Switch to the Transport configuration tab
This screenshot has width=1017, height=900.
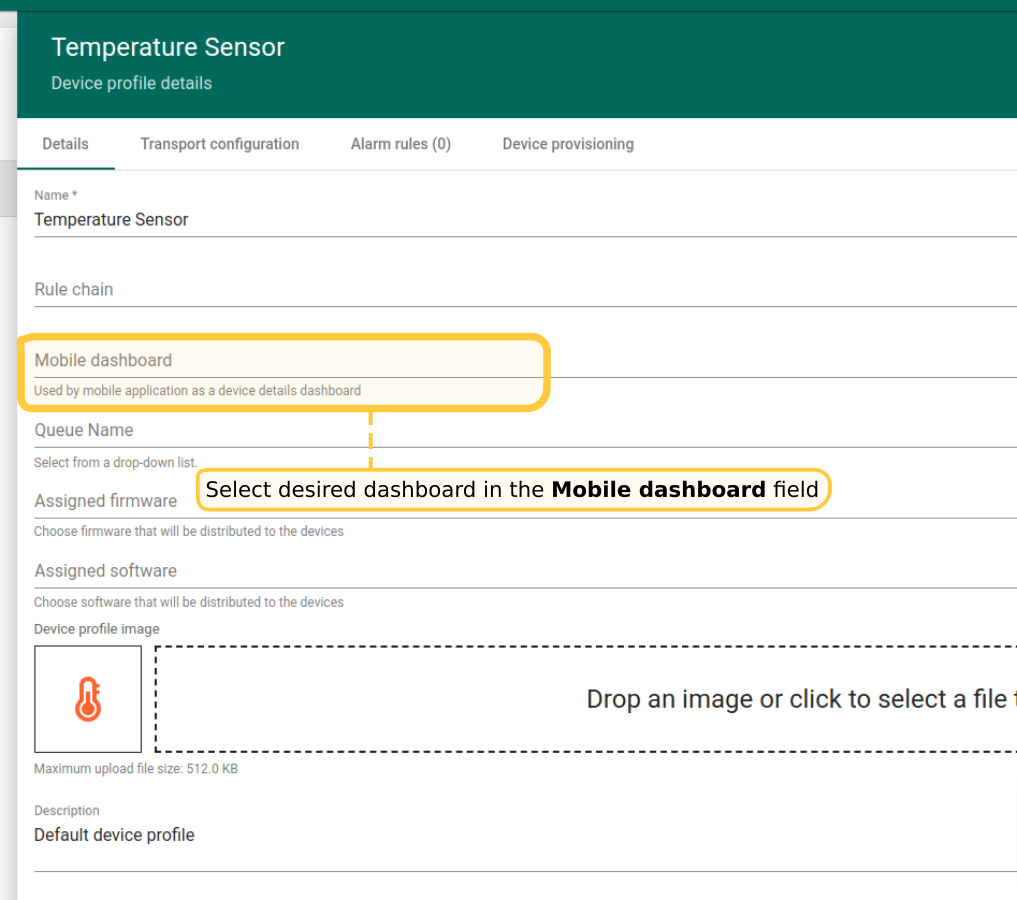point(219,144)
